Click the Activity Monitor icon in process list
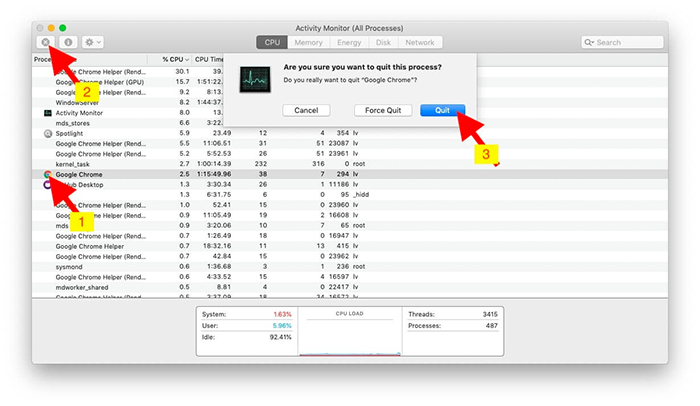700x406 pixels. (48, 113)
